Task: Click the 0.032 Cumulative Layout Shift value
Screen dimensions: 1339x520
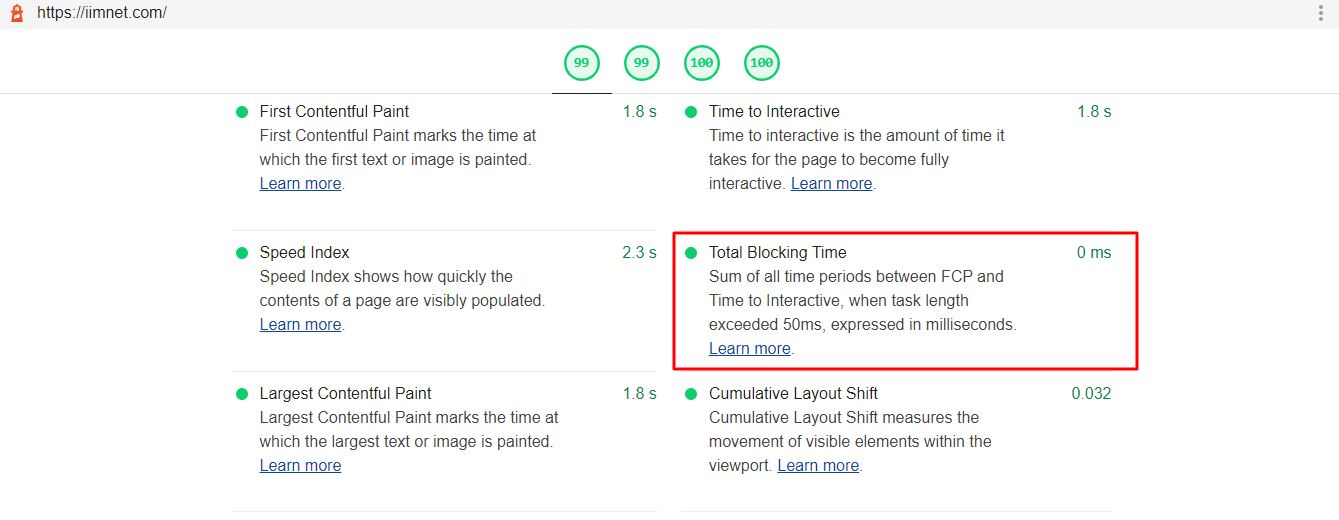Action: click(1091, 394)
